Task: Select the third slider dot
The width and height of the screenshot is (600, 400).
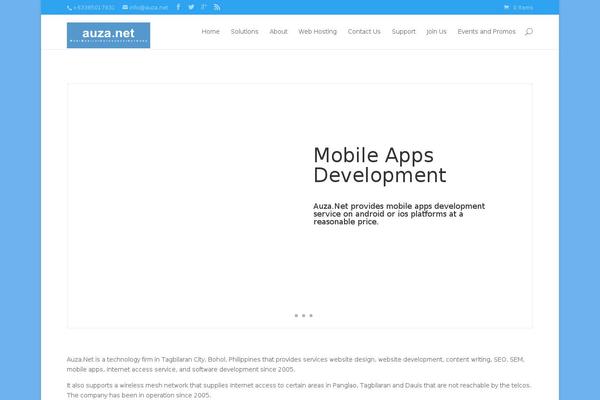Action: tap(311, 316)
